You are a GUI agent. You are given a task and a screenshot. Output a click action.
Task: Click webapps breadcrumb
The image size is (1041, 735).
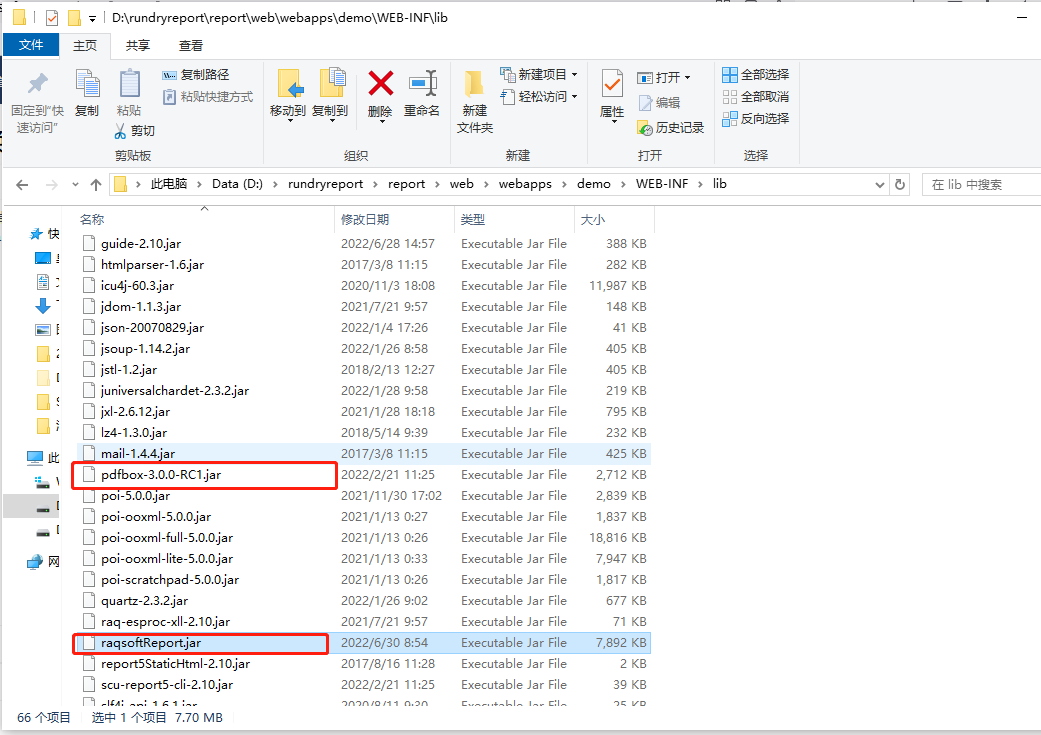525,184
